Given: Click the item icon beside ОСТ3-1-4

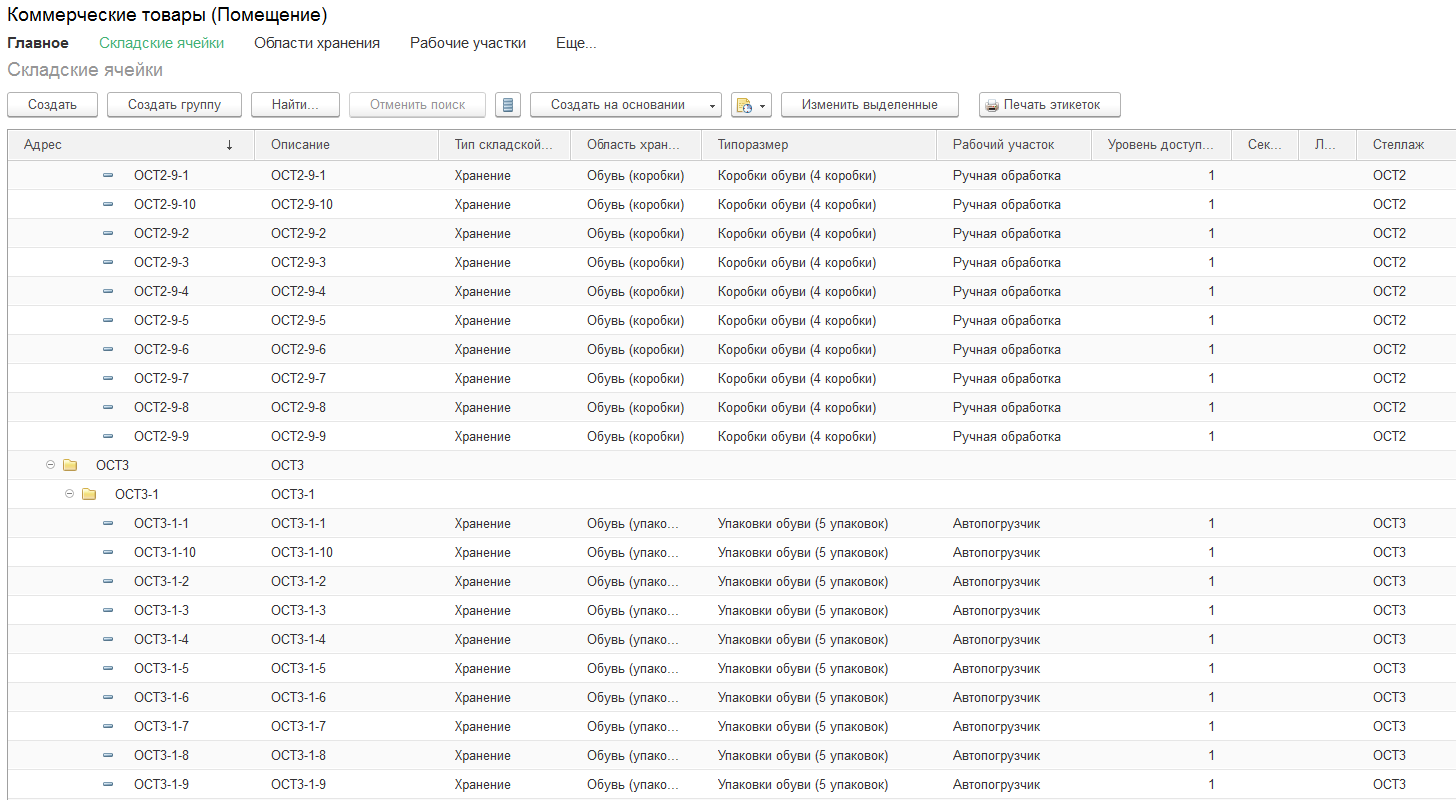Looking at the screenshot, I should 108,640.
